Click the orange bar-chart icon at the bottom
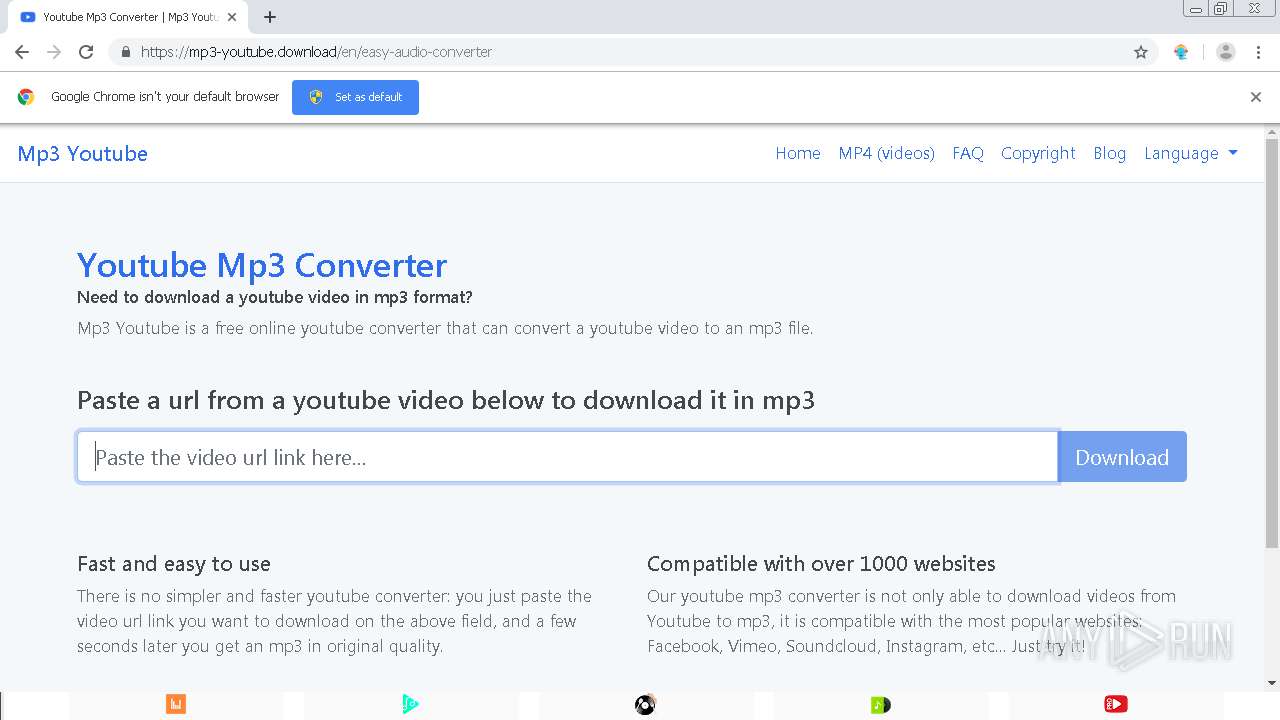Viewport: 1280px width, 720px height. 176,705
